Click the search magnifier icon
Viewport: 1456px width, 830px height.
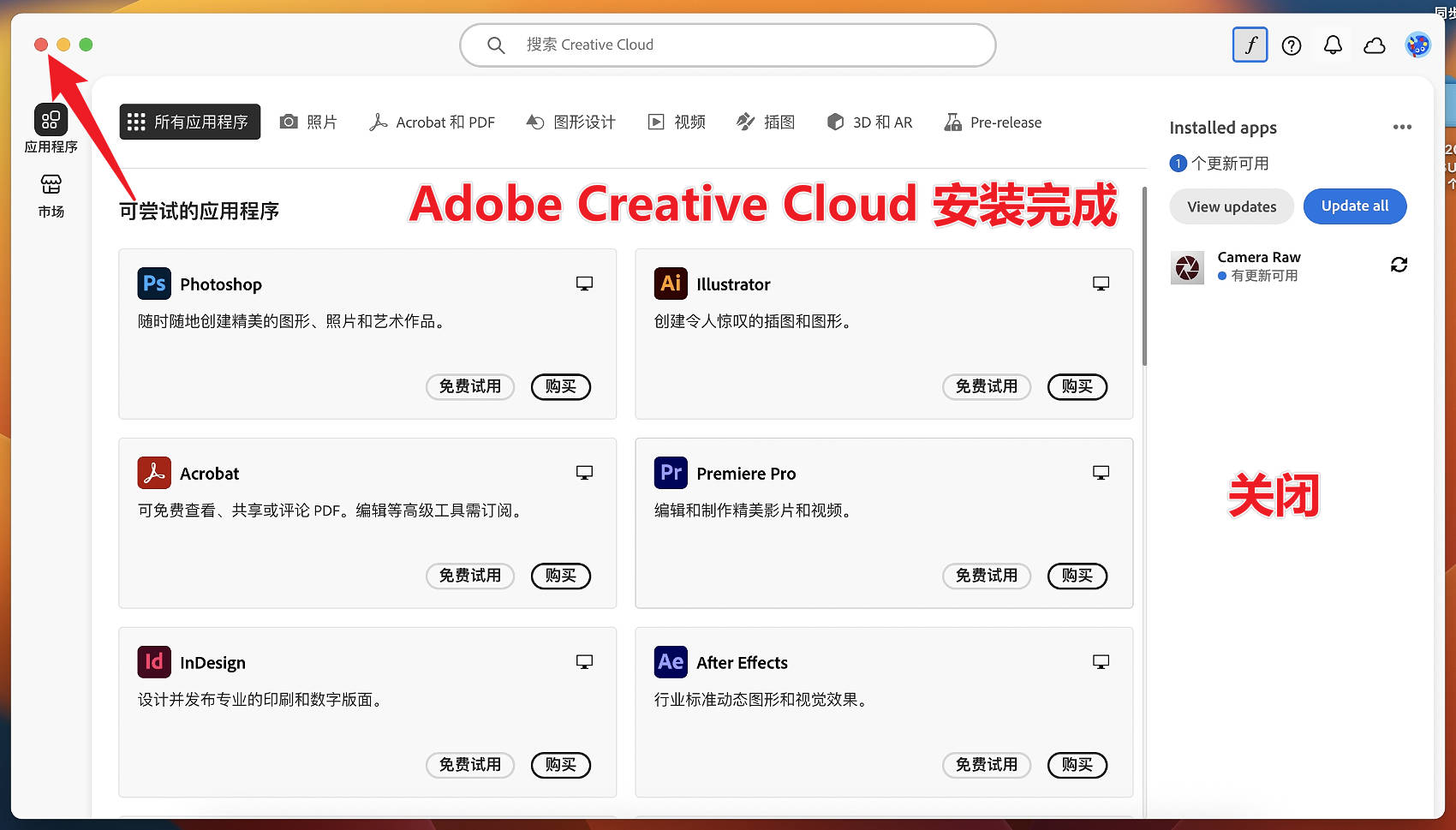point(496,45)
